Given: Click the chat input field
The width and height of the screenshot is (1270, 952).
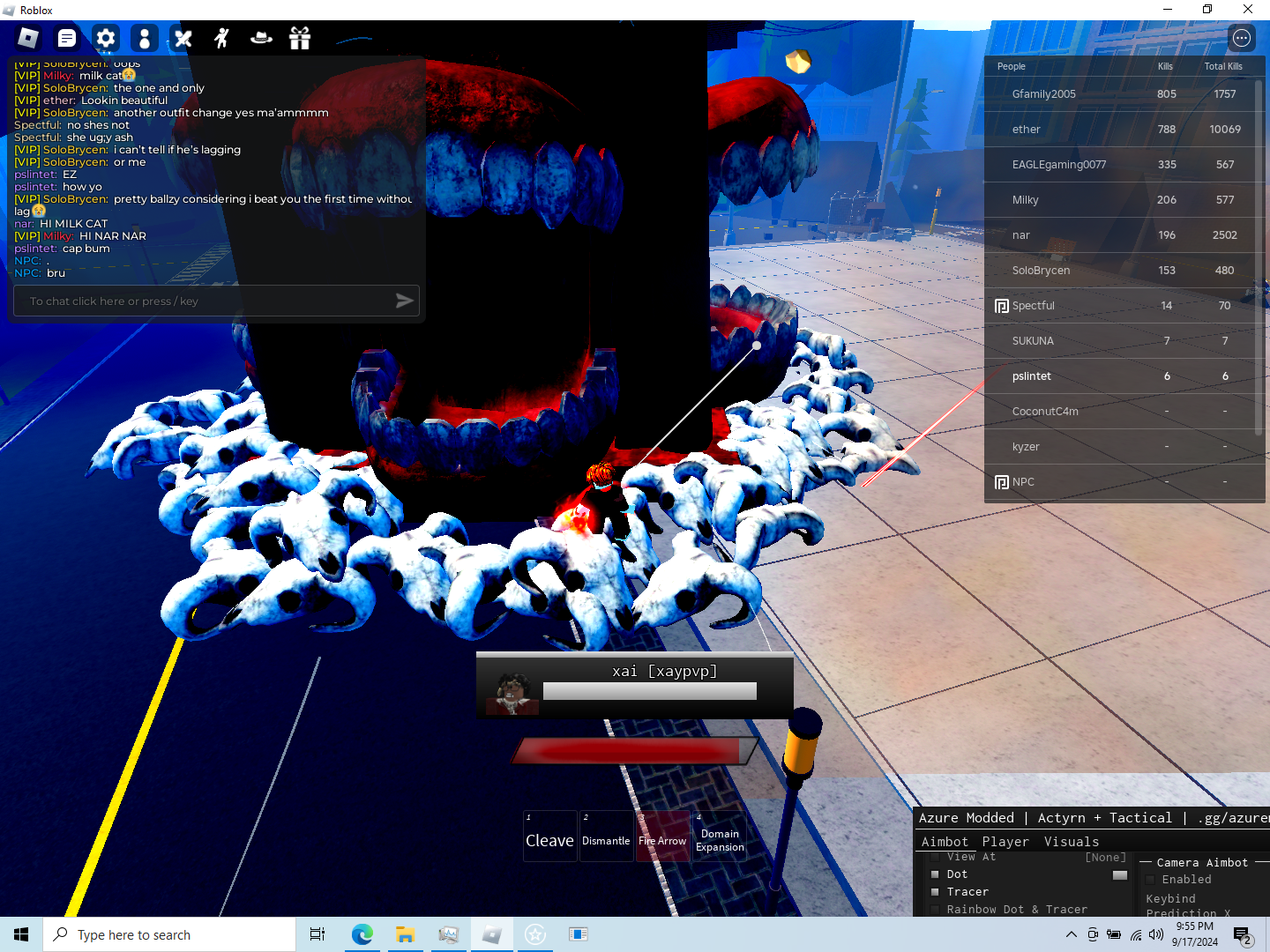Looking at the screenshot, I should (216, 301).
